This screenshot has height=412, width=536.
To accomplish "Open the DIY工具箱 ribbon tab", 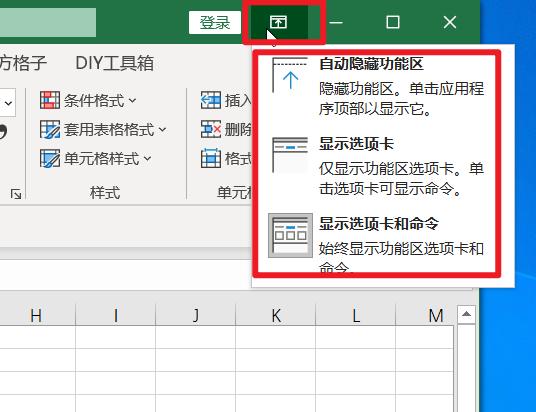I will point(115,63).
